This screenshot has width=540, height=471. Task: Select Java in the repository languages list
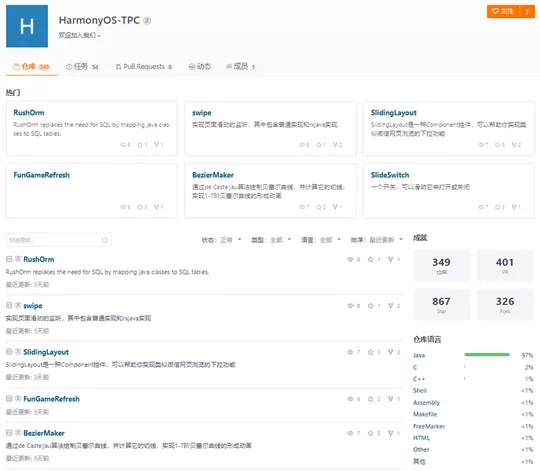419,355
